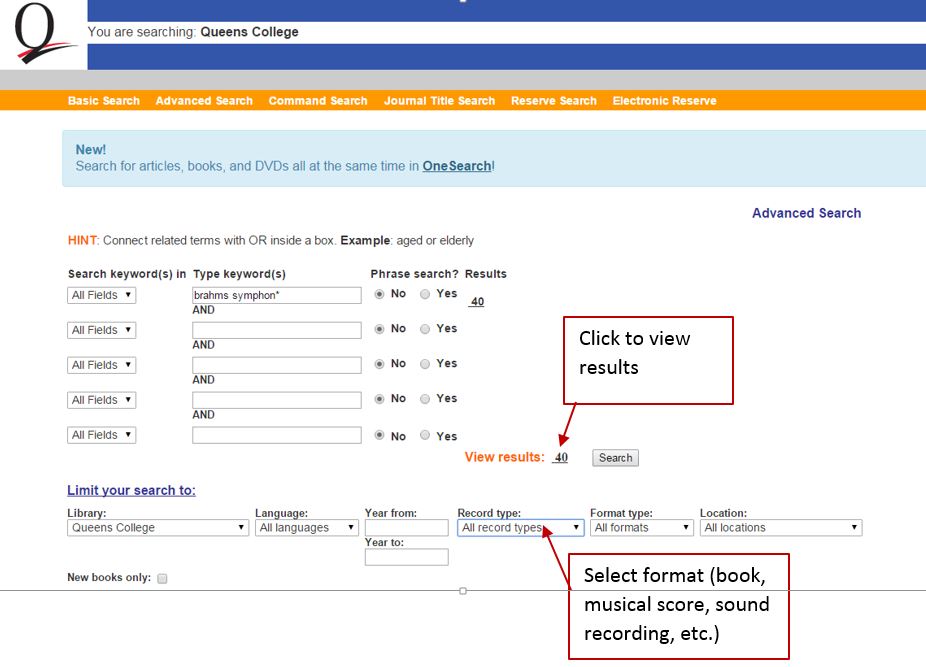Select No phrase search in third row
The image size is (926, 667).
(380, 364)
